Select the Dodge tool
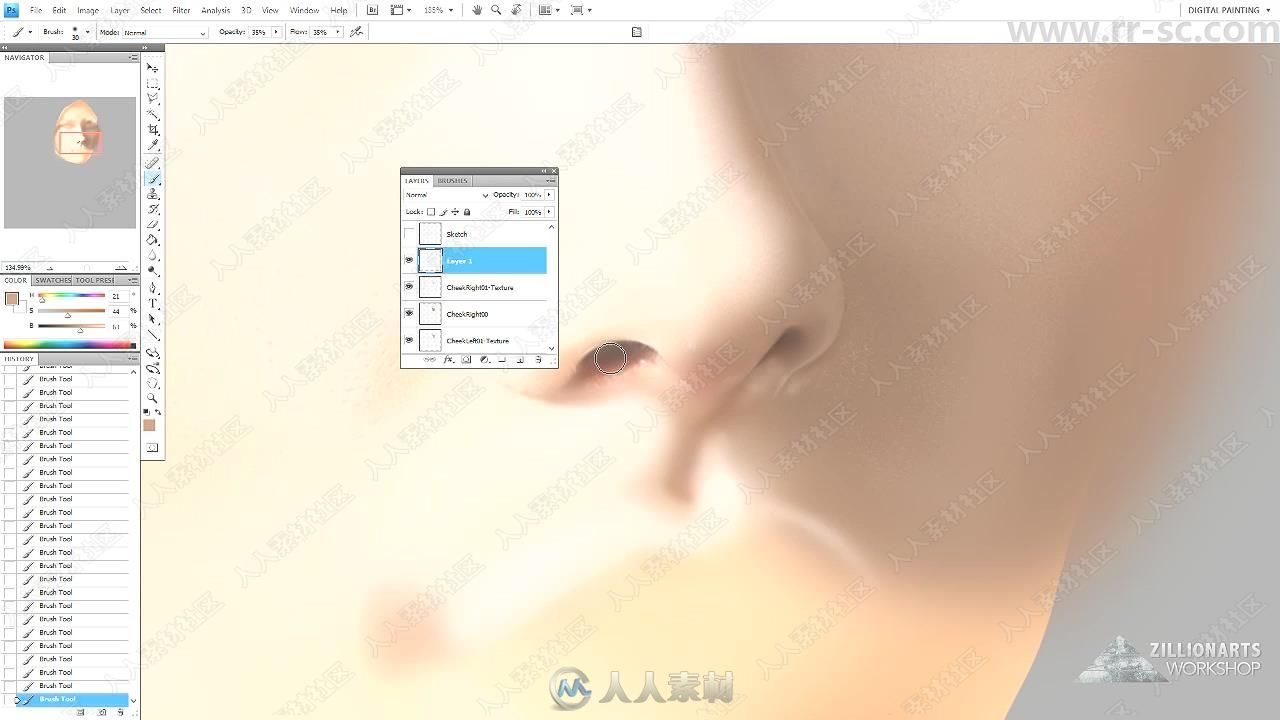This screenshot has height=720, width=1280. (x=153, y=271)
